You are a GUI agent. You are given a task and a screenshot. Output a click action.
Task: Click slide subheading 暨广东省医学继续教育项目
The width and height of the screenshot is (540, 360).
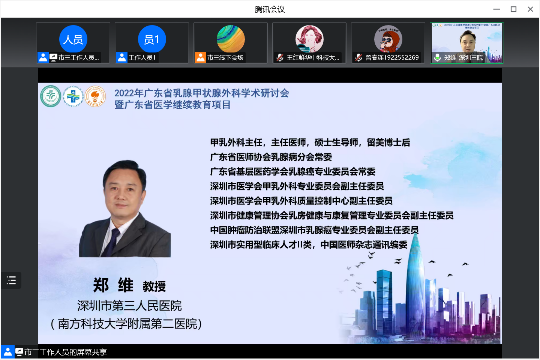[173, 105]
